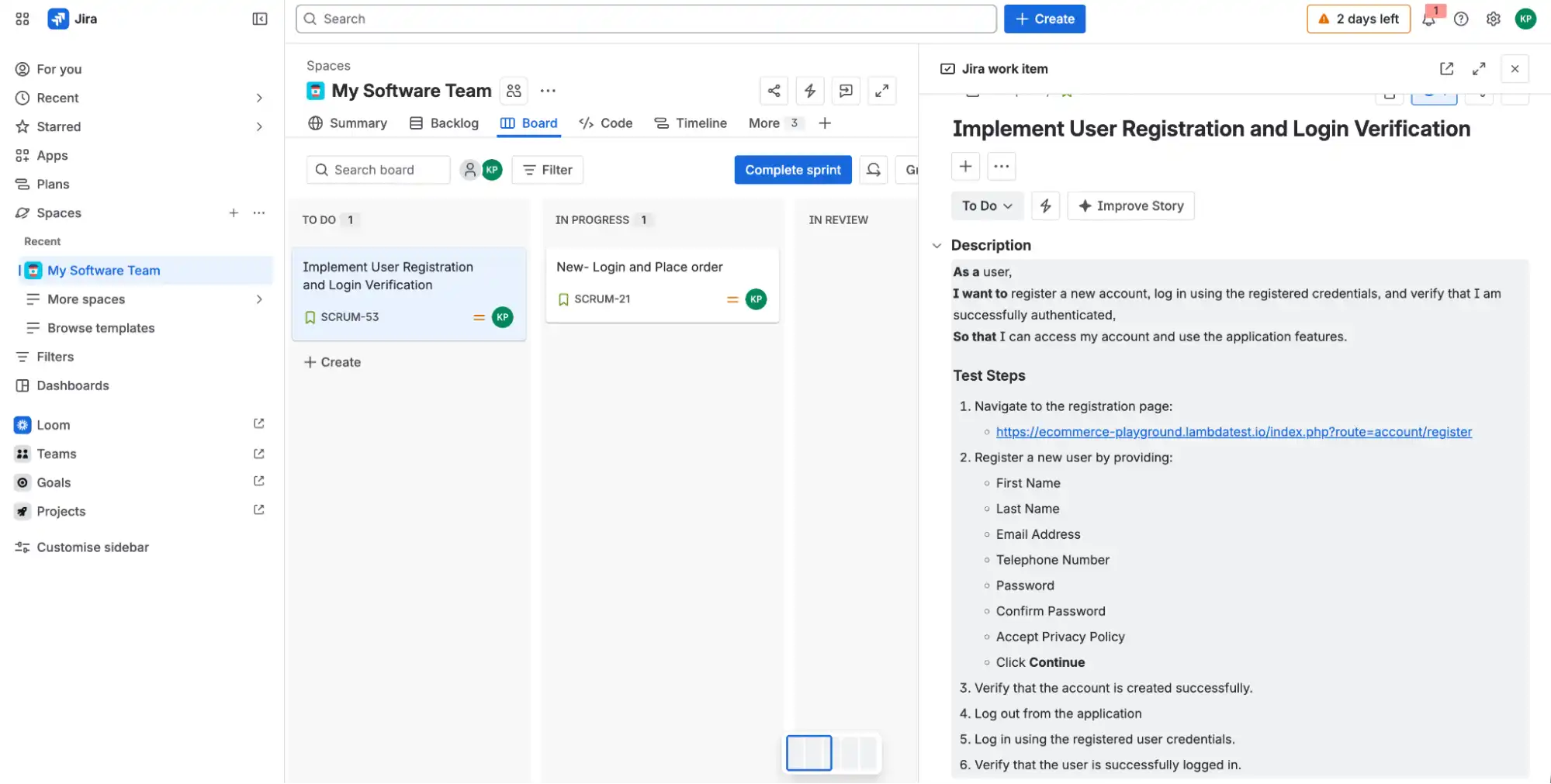Click the plus button under the work item title
Image resolution: width=1551 pixels, height=784 pixels.
coord(965,166)
